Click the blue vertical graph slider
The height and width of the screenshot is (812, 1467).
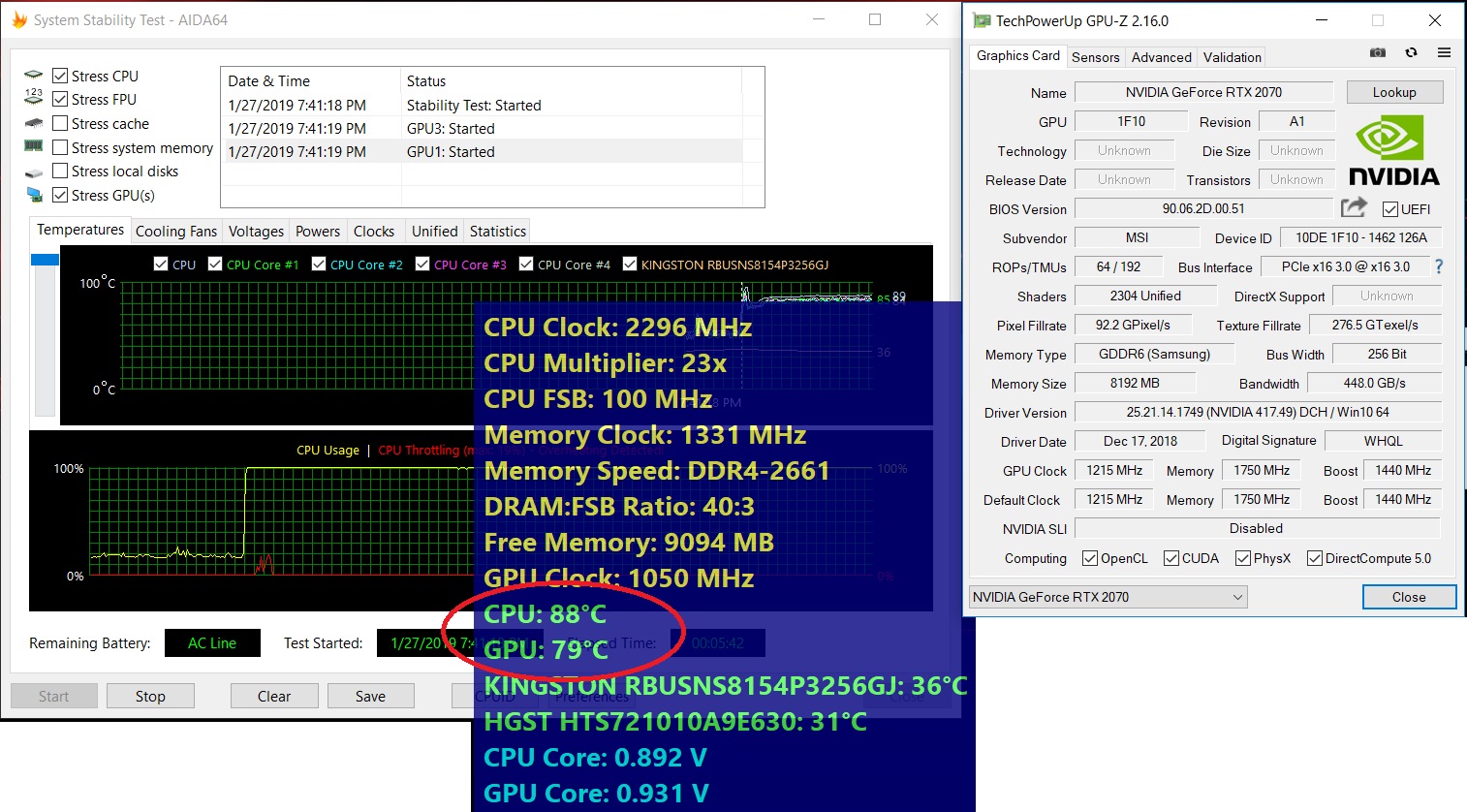pos(45,260)
